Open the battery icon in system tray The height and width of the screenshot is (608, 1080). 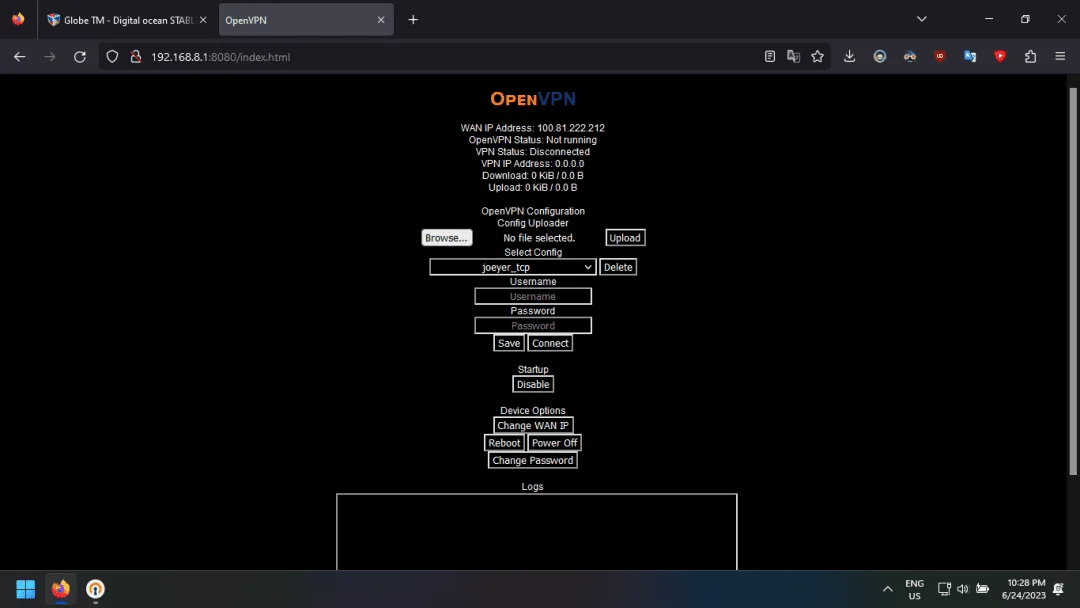tap(982, 589)
